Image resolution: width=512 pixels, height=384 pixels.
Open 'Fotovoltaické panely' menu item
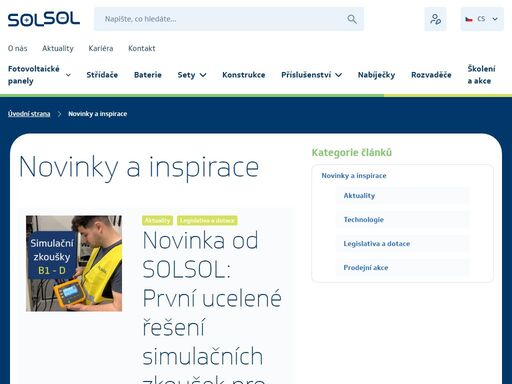click(34, 75)
